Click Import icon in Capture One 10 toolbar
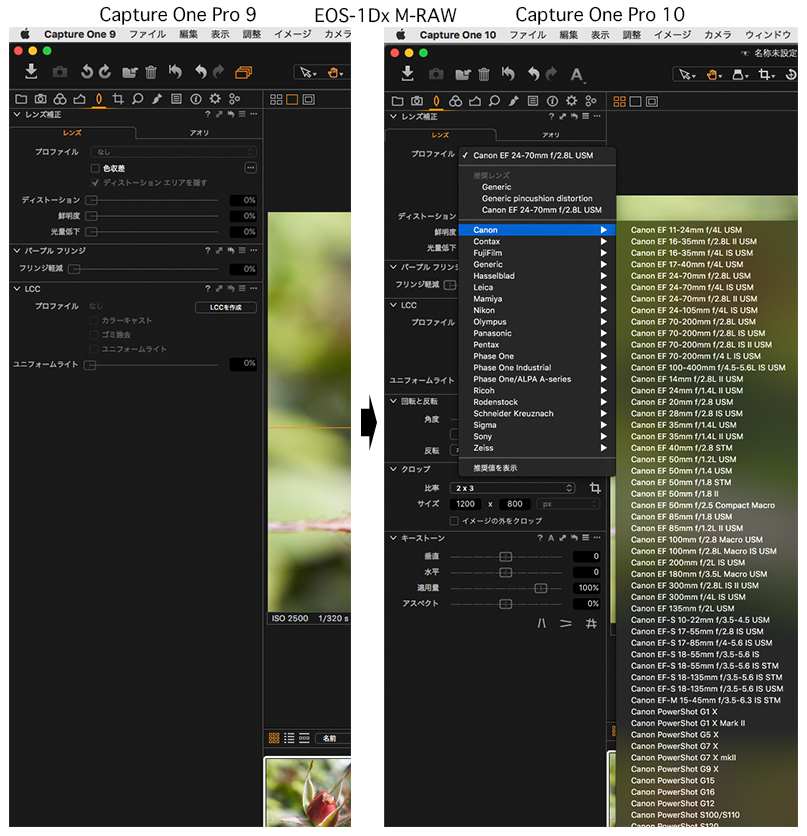The width and height of the screenshot is (807, 836). point(408,74)
